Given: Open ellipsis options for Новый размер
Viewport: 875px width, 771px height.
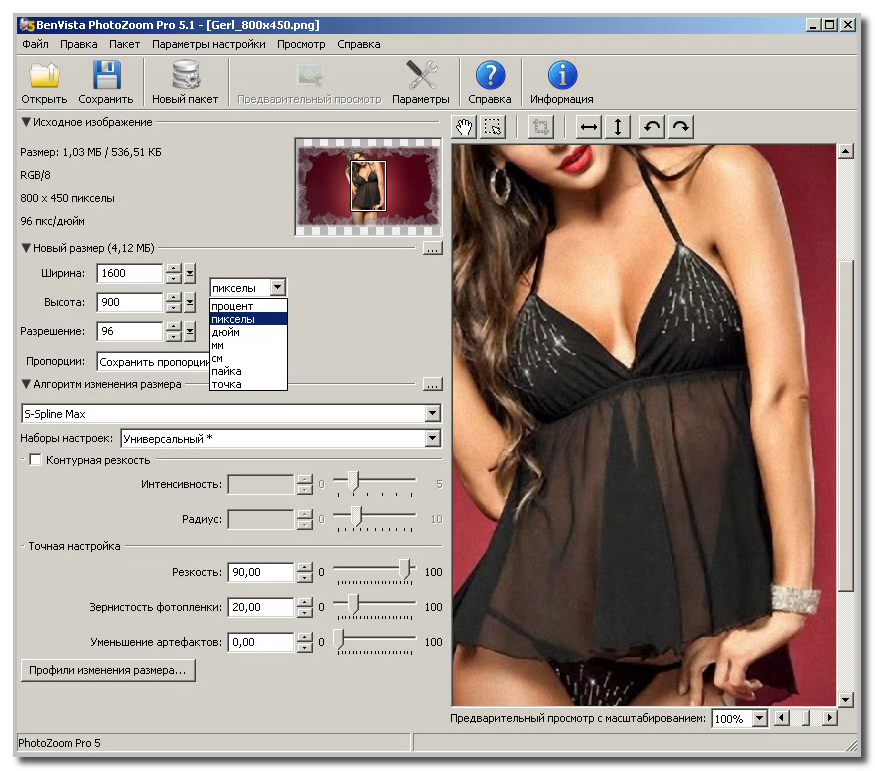Looking at the screenshot, I should 432,248.
